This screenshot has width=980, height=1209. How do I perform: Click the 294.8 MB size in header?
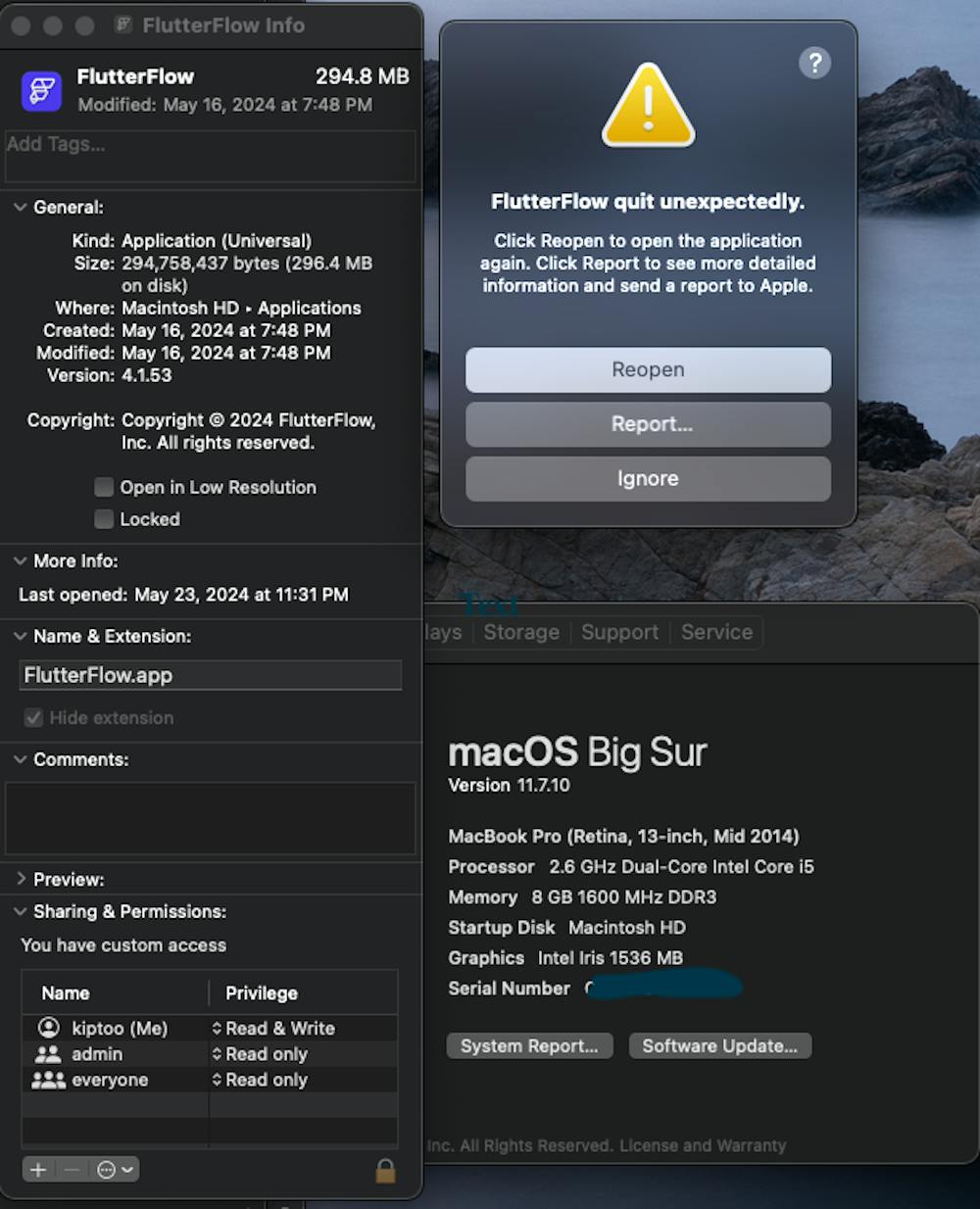click(x=363, y=76)
